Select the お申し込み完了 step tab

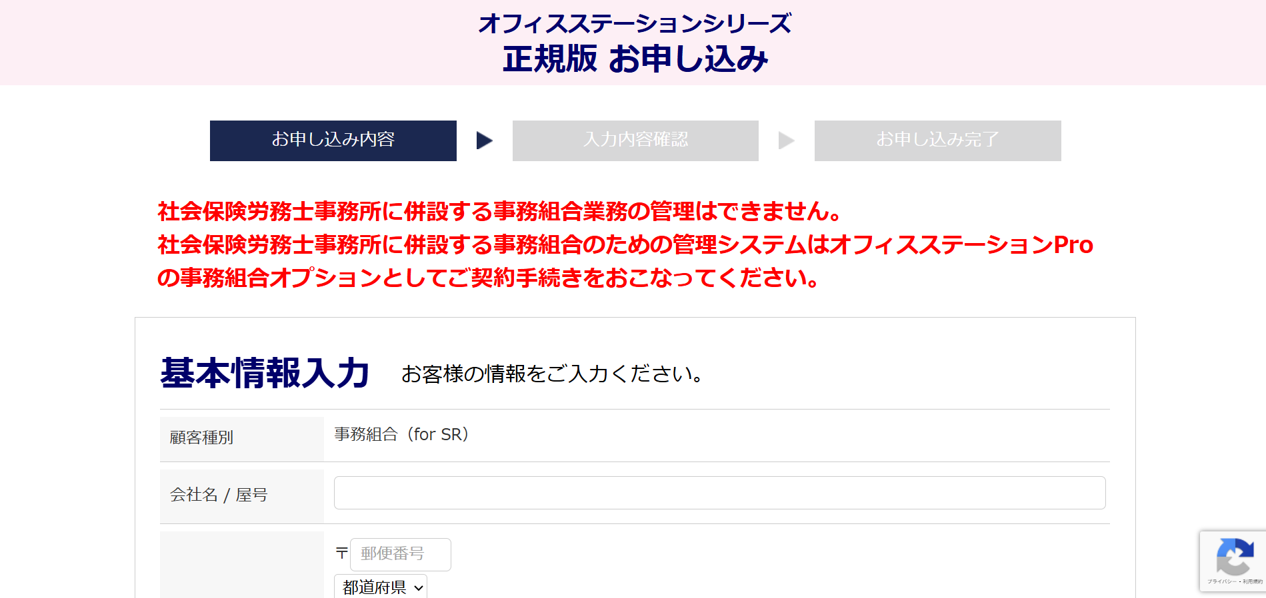coord(938,141)
